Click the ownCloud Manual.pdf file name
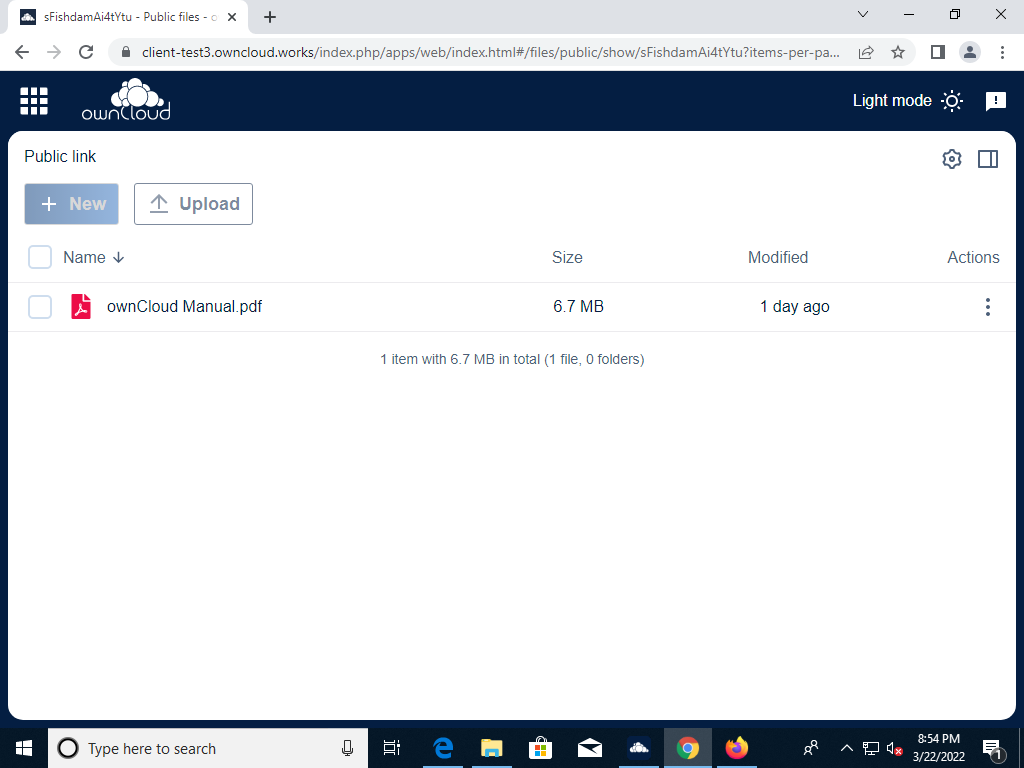 tap(186, 306)
